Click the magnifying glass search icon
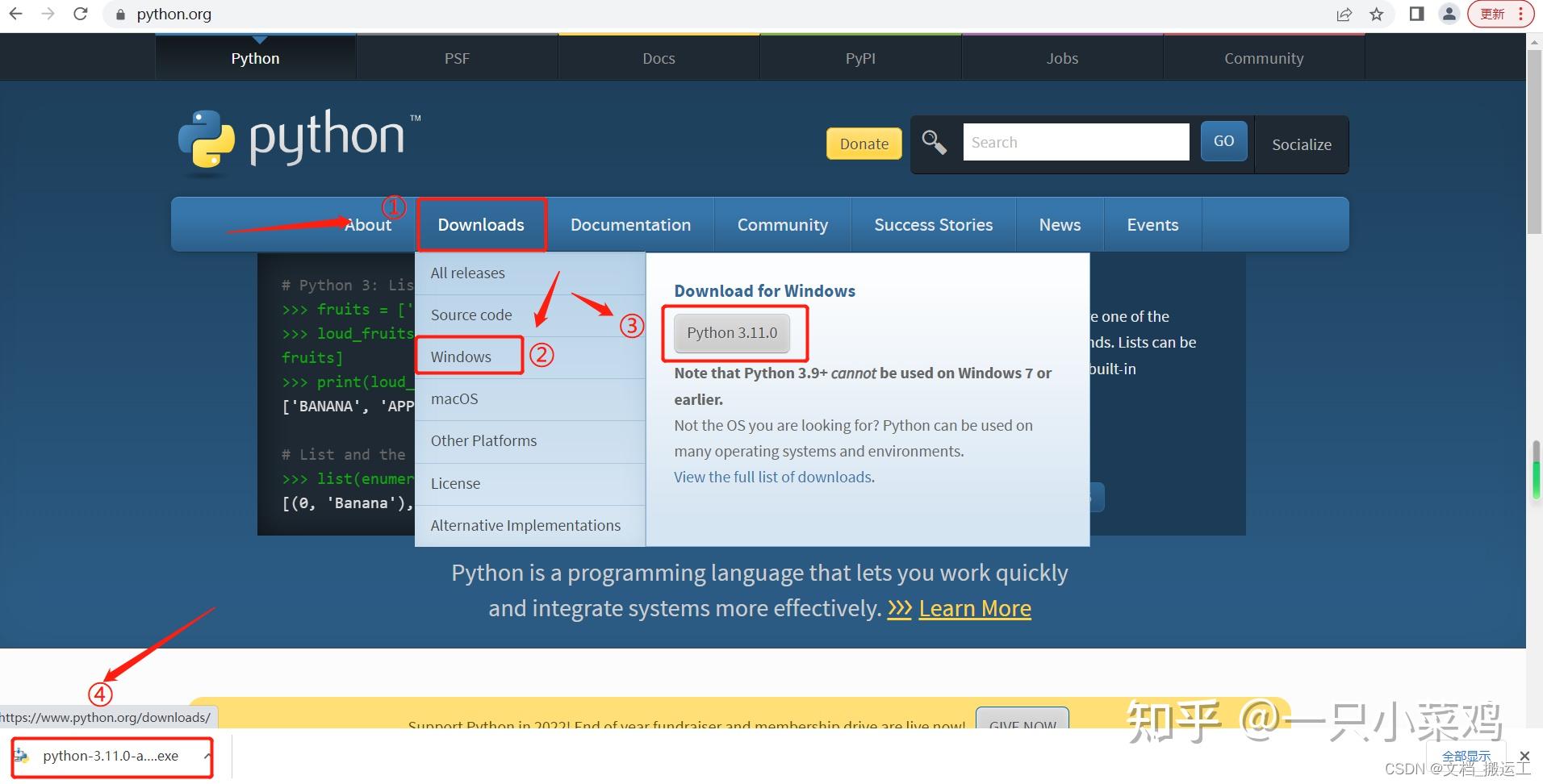This screenshot has width=1543, height=784. [x=935, y=143]
